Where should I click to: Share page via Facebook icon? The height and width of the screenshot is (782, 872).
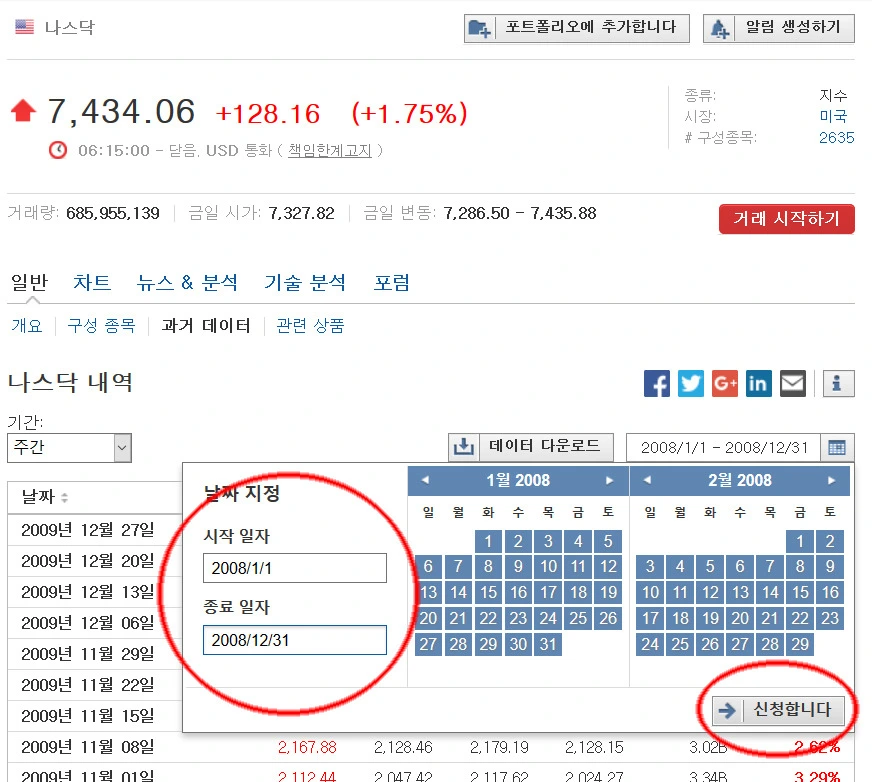[657, 384]
